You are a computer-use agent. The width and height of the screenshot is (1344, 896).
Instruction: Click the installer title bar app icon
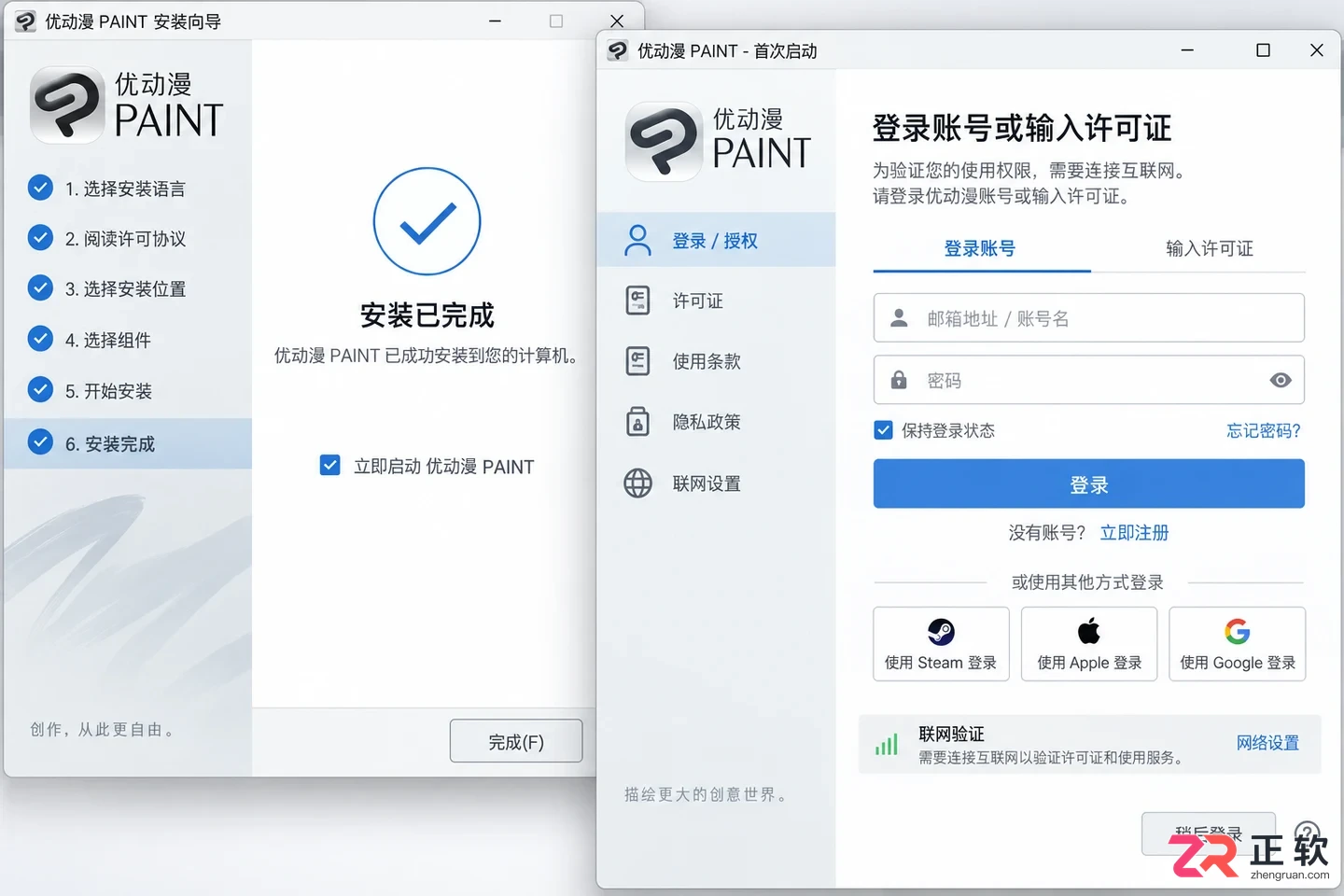25,21
